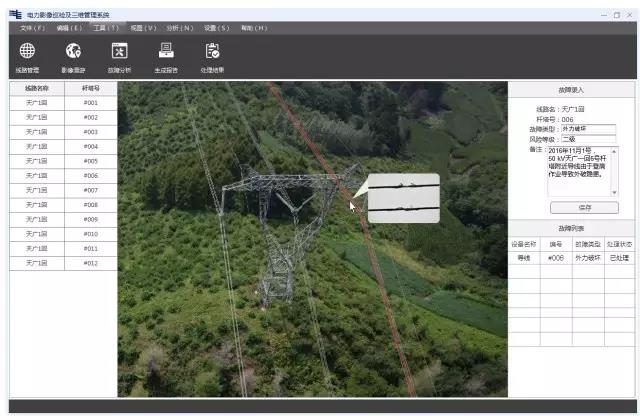Click the 保存 (save) button
Viewport: 640px width, 416px height.
click(x=584, y=207)
